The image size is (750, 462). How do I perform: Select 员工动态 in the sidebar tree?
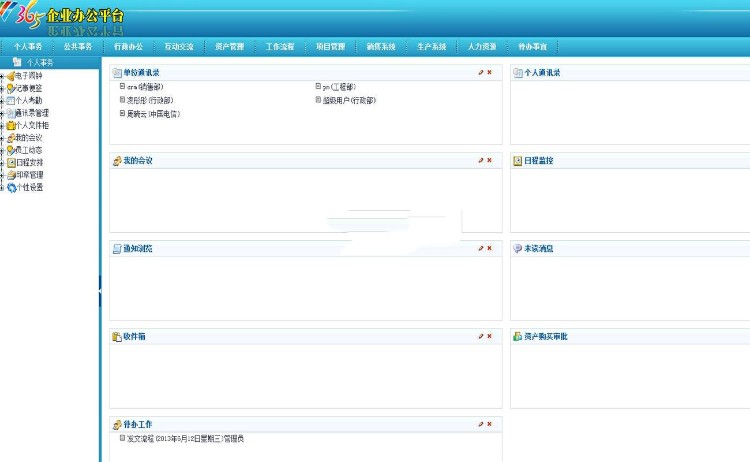30,150
